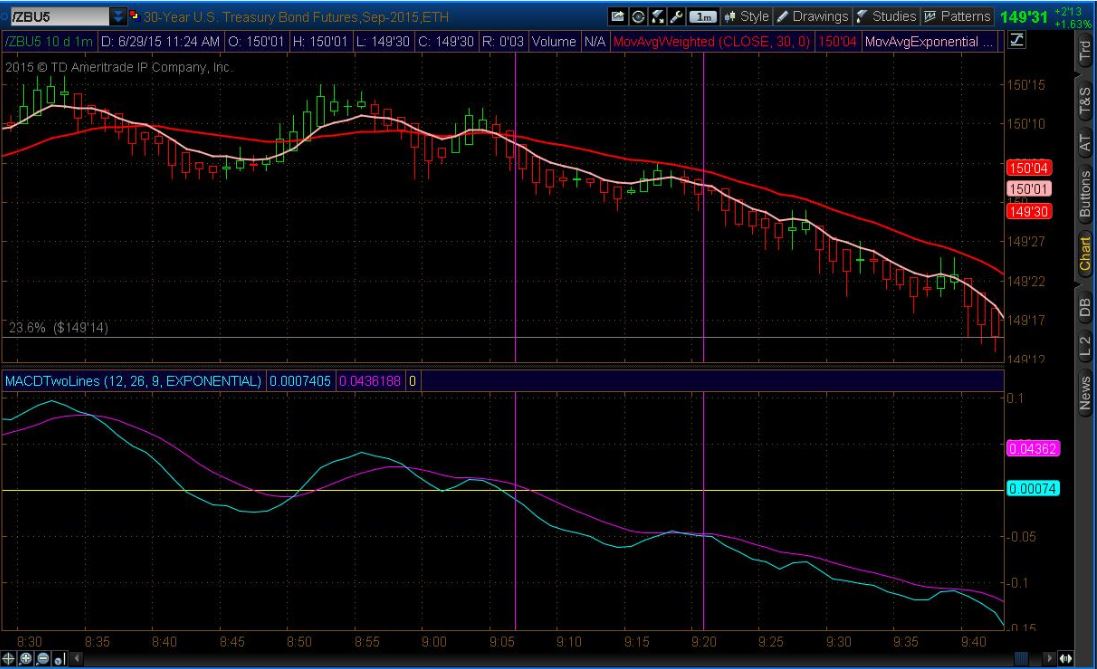This screenshot has width=1097, height=669.
Task: Click the zoom in magnifier icon
Action: click(x=26, y=659)
